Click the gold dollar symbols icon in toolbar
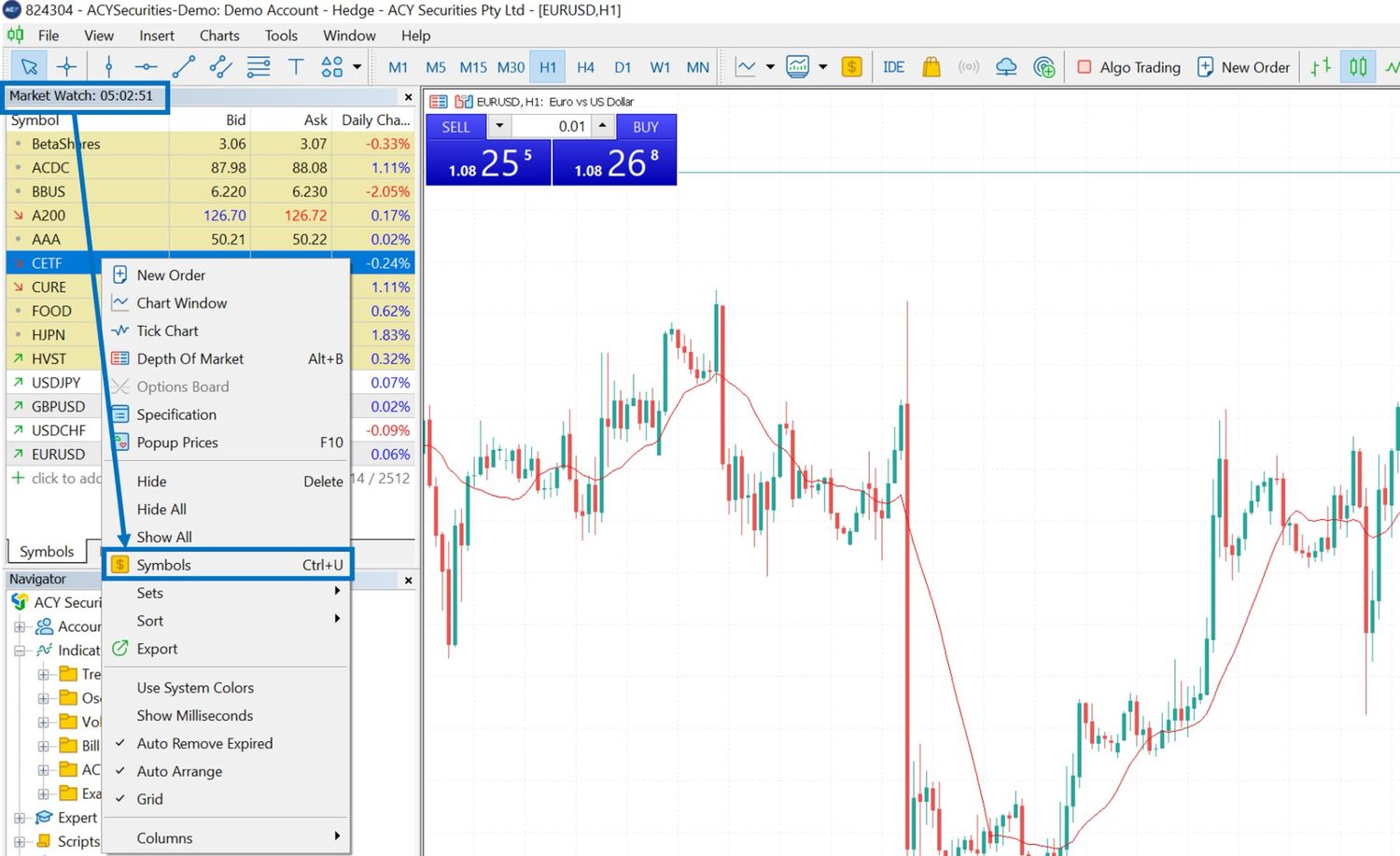The height and width of the screenshot is (856, 1400). tap(851, 66)
